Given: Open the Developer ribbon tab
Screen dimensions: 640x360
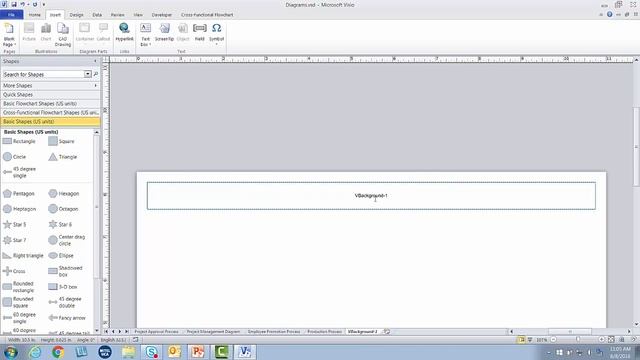Looking at the screenshot, I should 162,15.
